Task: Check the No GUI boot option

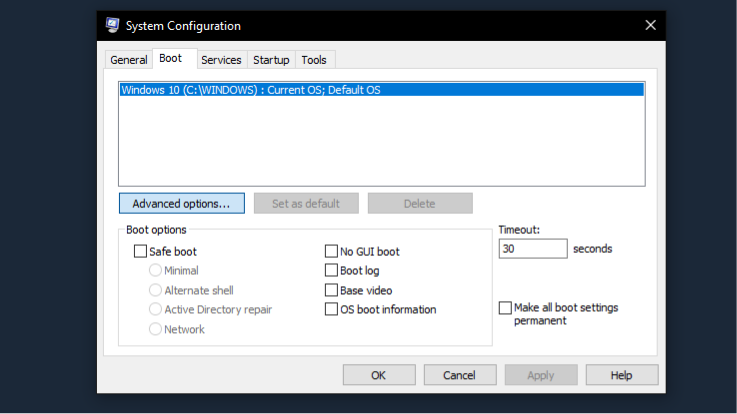Action: click(x=331, y=252)
